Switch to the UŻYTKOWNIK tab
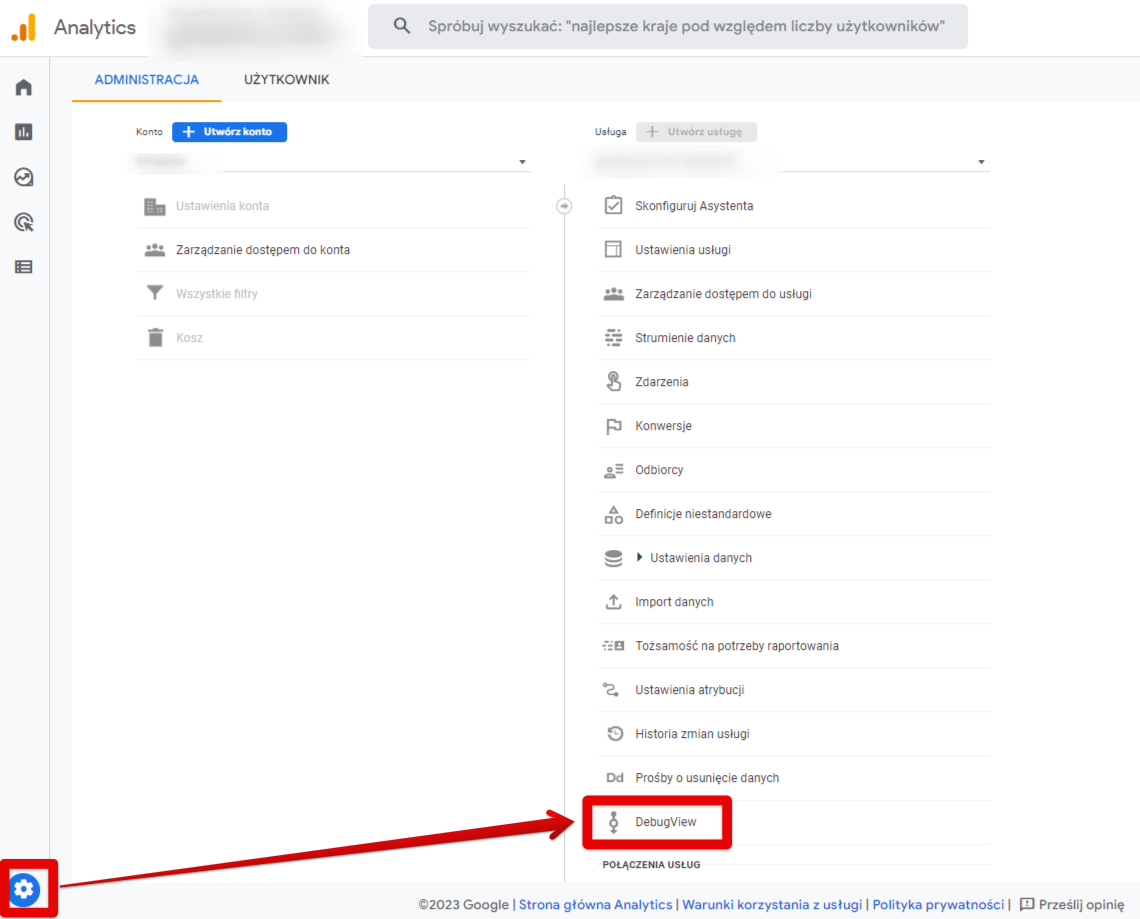 [x=286, y=80]
